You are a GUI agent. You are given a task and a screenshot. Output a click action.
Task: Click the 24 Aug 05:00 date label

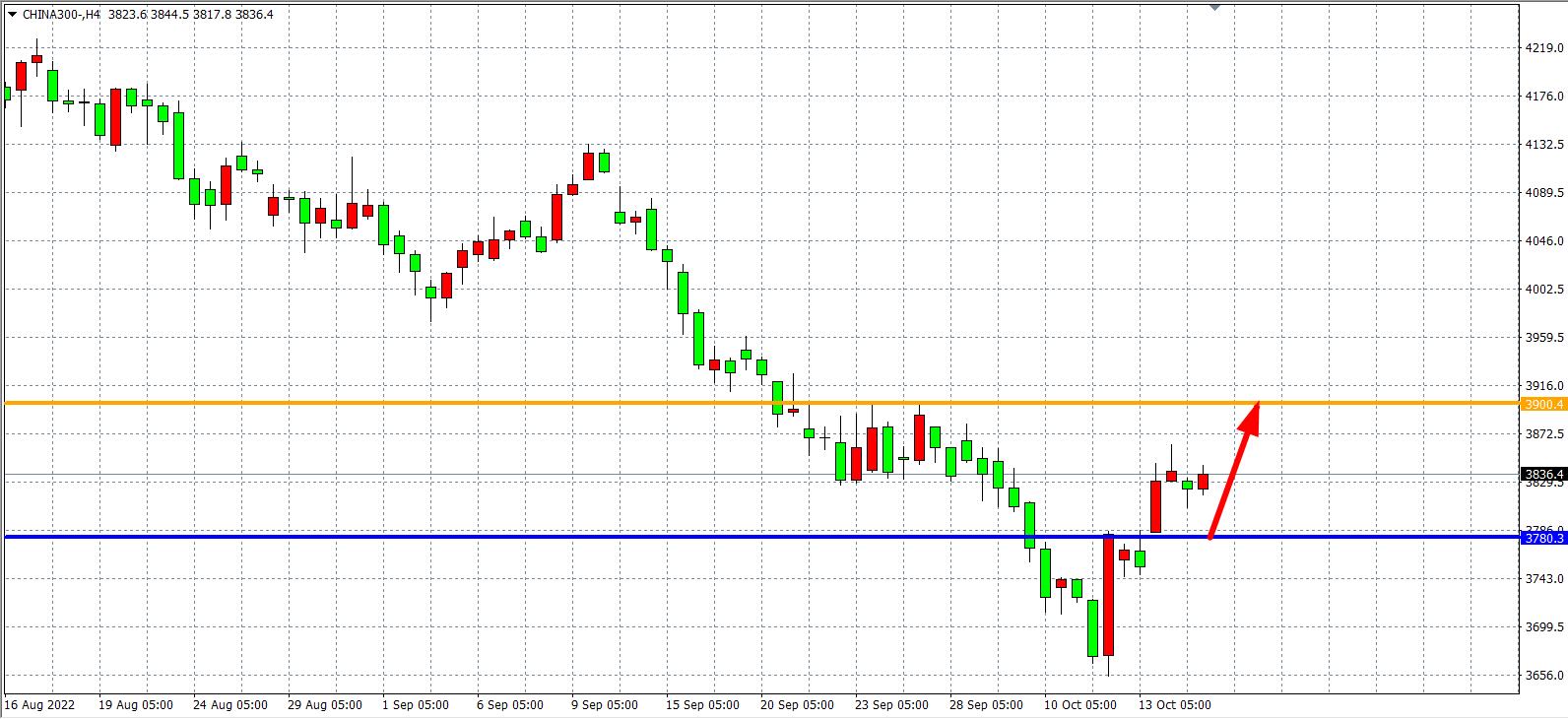(229, 705)
